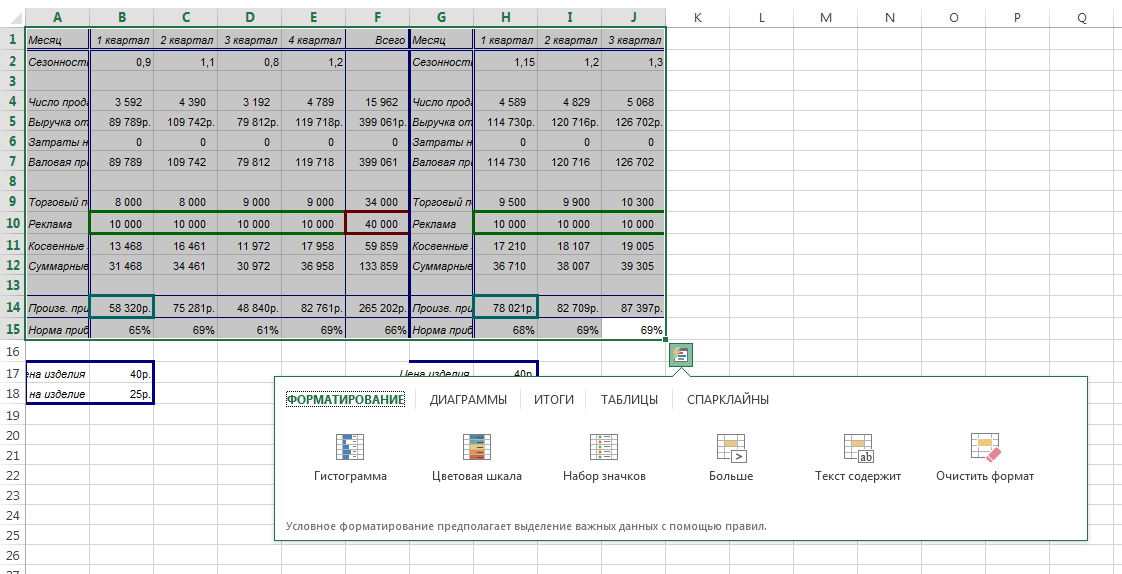Apply Набор значков icon set

(604, 458)
